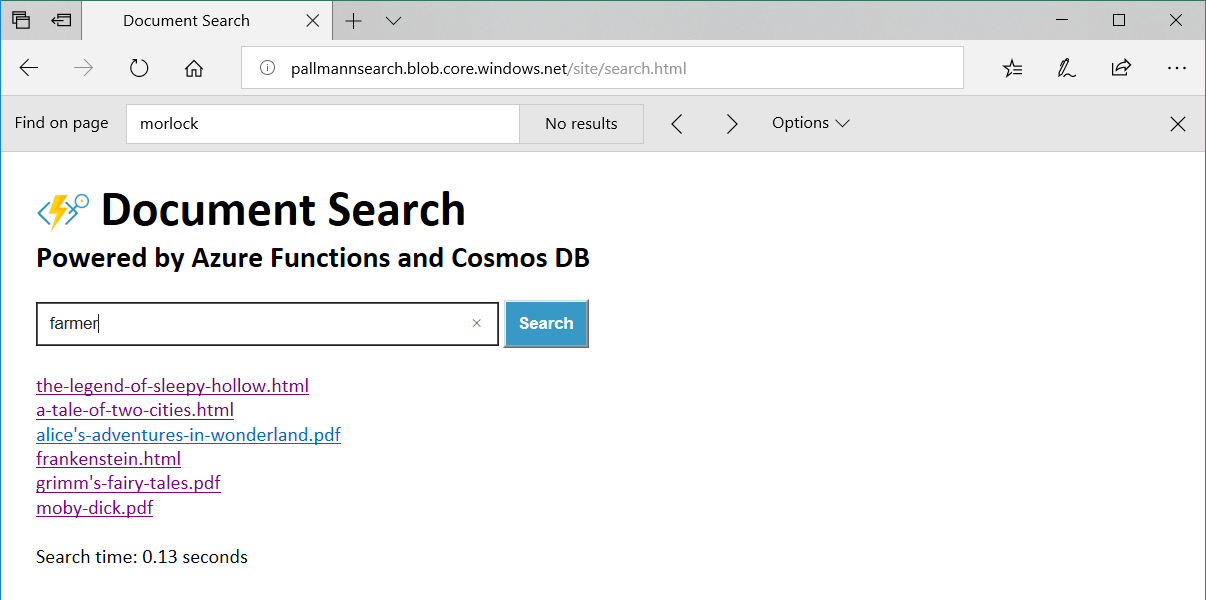Navigate back with the back arrow
Screen dimensions: 1206x600
(x=29, y=68)
